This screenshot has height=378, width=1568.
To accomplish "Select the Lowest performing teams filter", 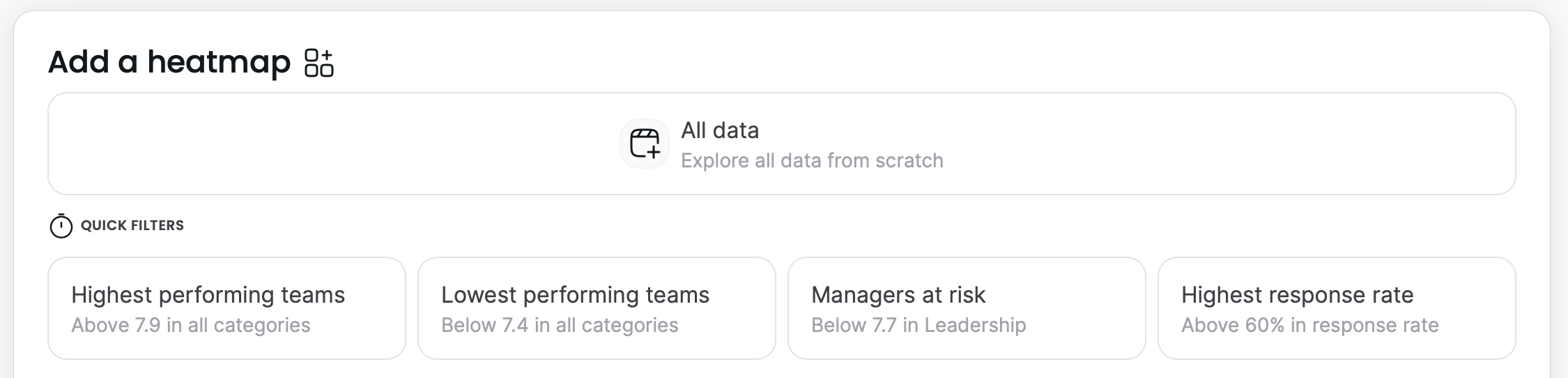I will (x=597, y=308).
